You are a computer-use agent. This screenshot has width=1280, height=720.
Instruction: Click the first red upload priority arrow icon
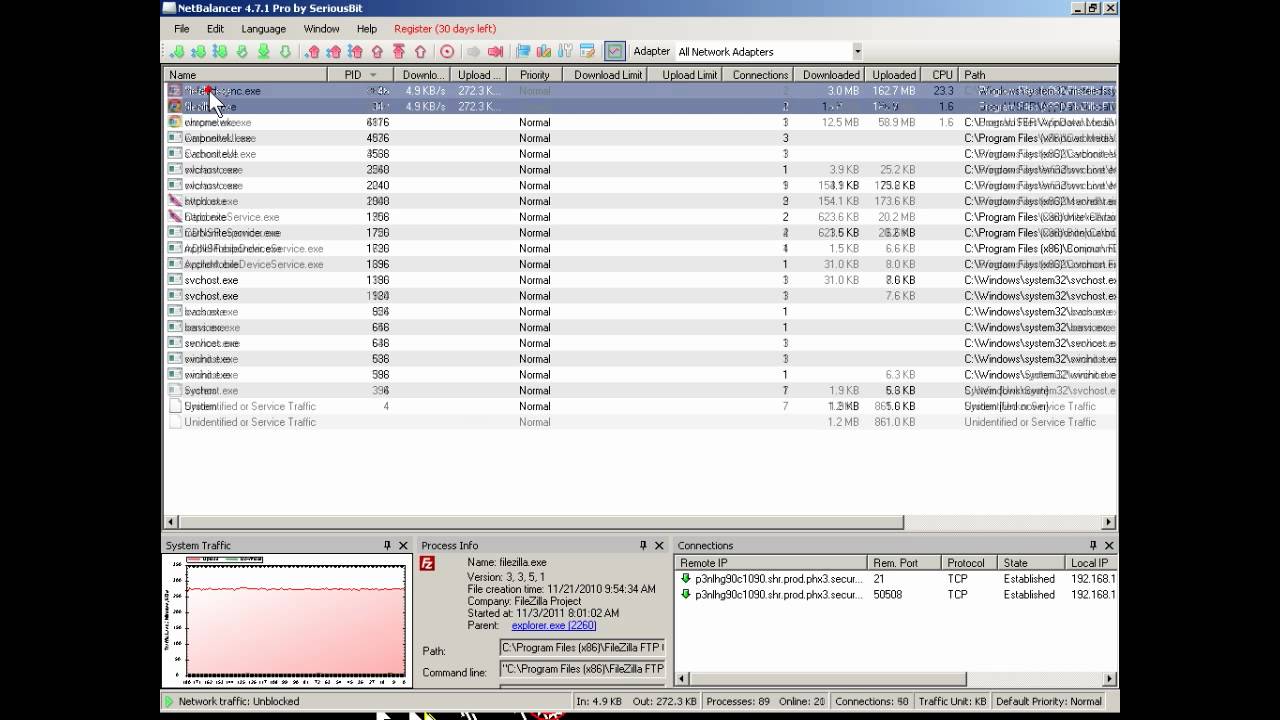tap(312, 51)
